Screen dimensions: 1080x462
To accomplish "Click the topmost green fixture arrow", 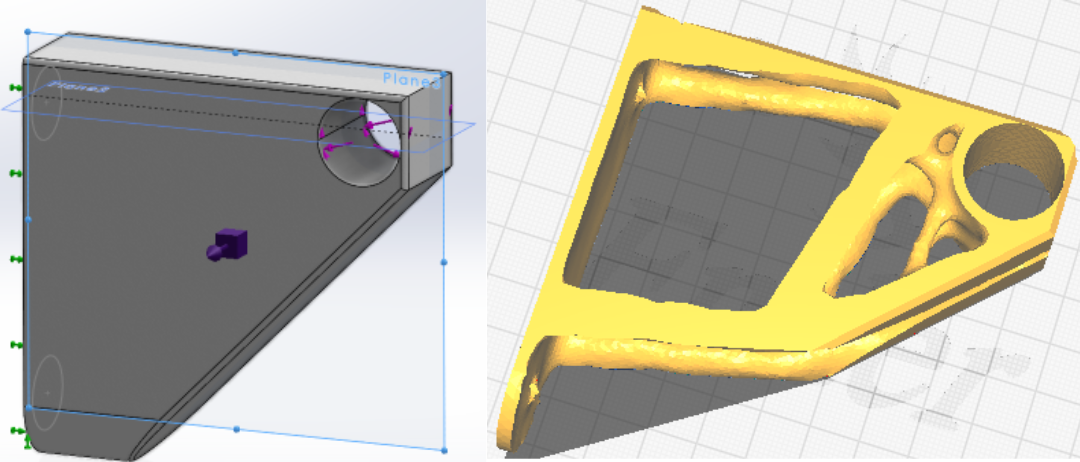I will (15, 87).
